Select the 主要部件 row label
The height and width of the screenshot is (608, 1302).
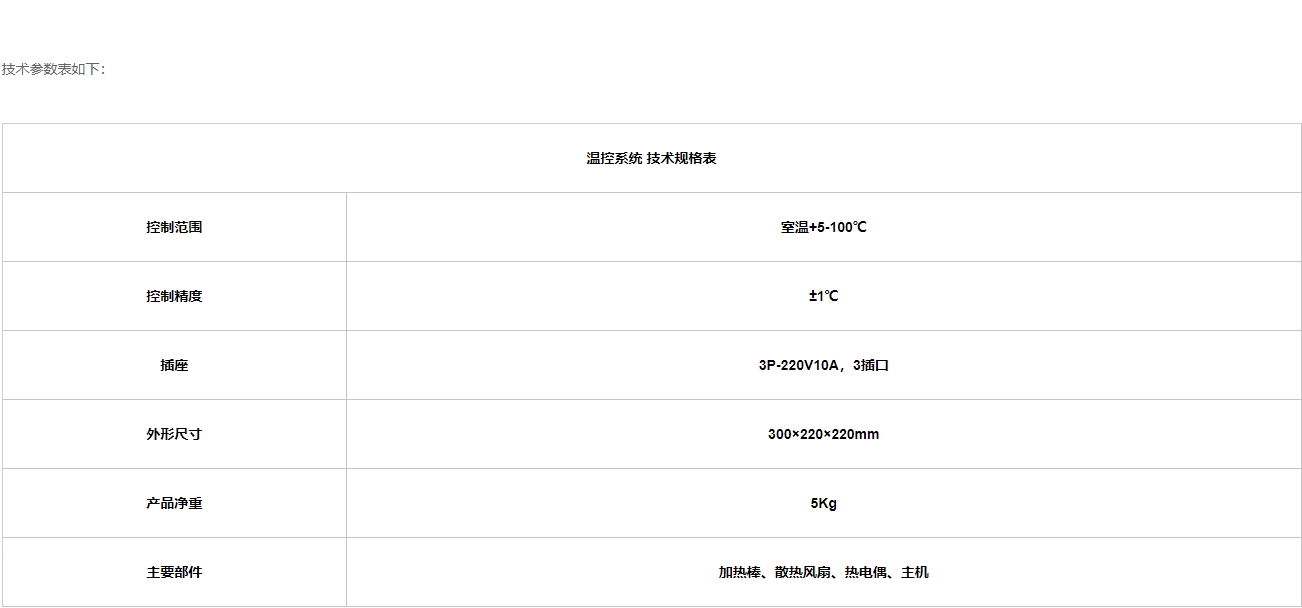(x=174, y=572)
